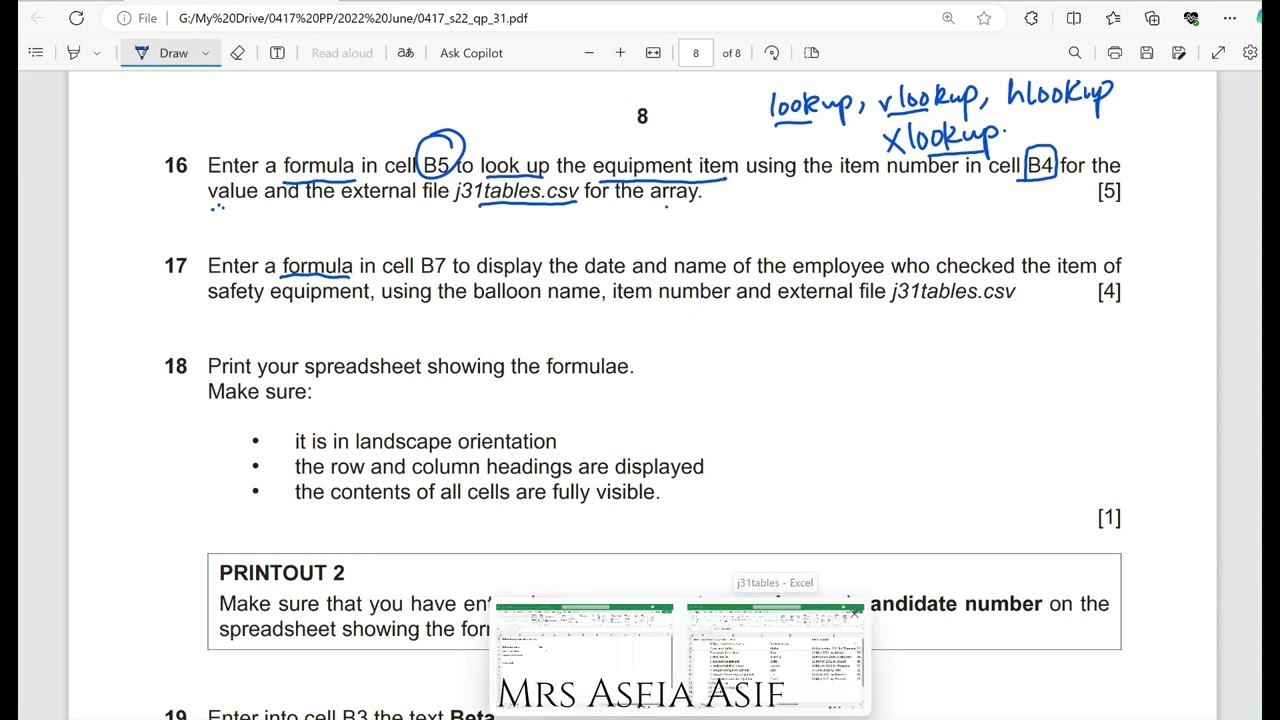The height and width of the screenshot is (720, 1280).
Task: Open the left Excel window preview thumbnail
Action: (584, 656)
